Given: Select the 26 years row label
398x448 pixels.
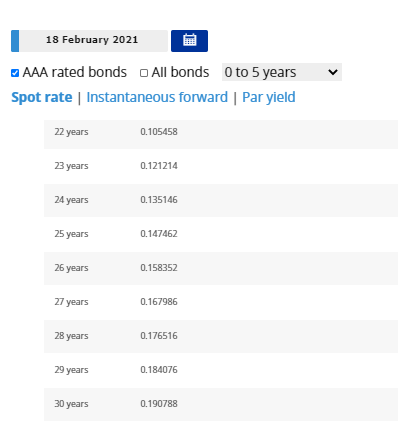Looking at the screenshot, I should 71,268.
